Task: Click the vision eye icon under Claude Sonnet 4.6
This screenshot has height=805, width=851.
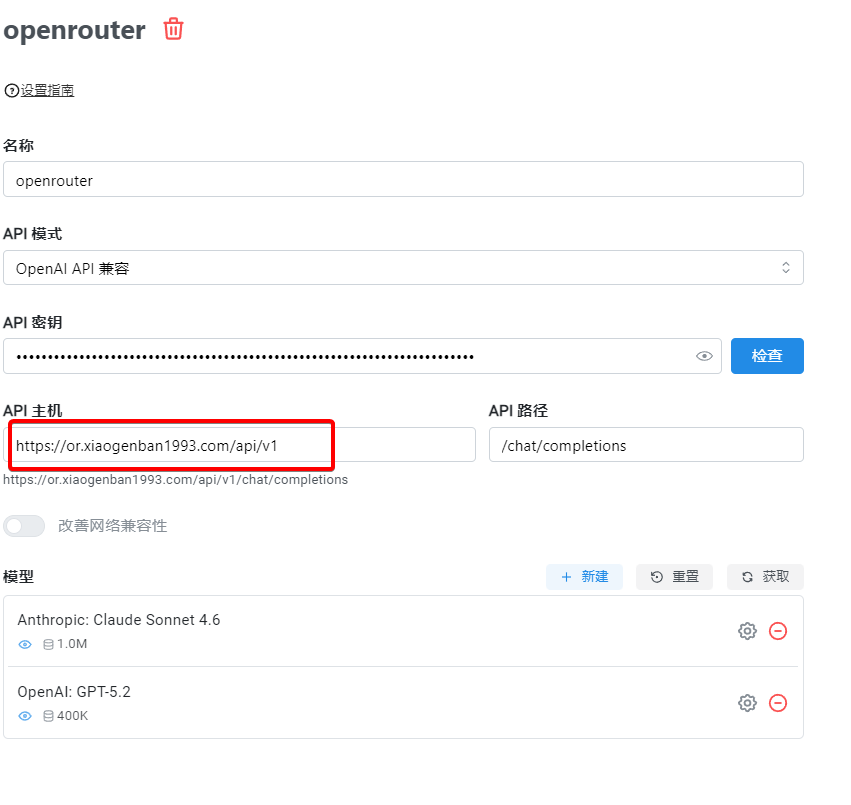Action: (x=25, y=644)
